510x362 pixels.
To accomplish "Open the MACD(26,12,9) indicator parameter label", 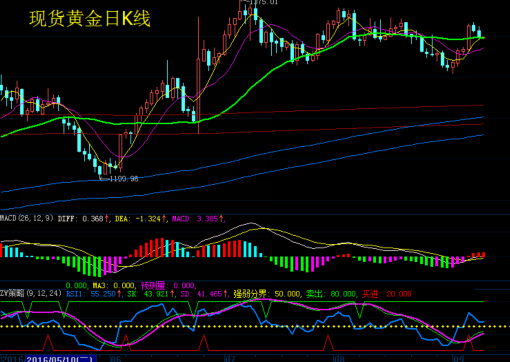I will click(x=27, y=218).
